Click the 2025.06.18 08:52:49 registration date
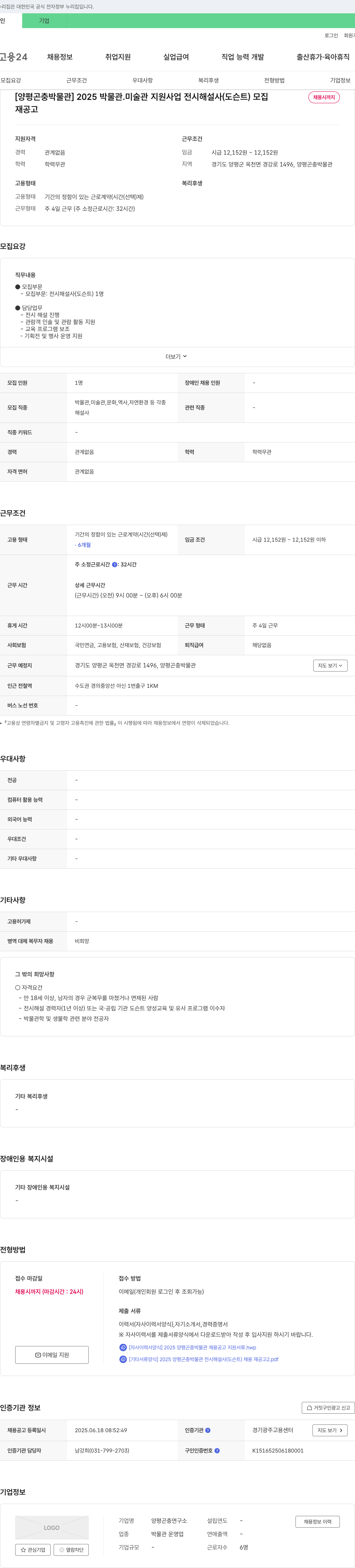The height and width of the screenshot is (1568, 355). (x=101, y=1430)
